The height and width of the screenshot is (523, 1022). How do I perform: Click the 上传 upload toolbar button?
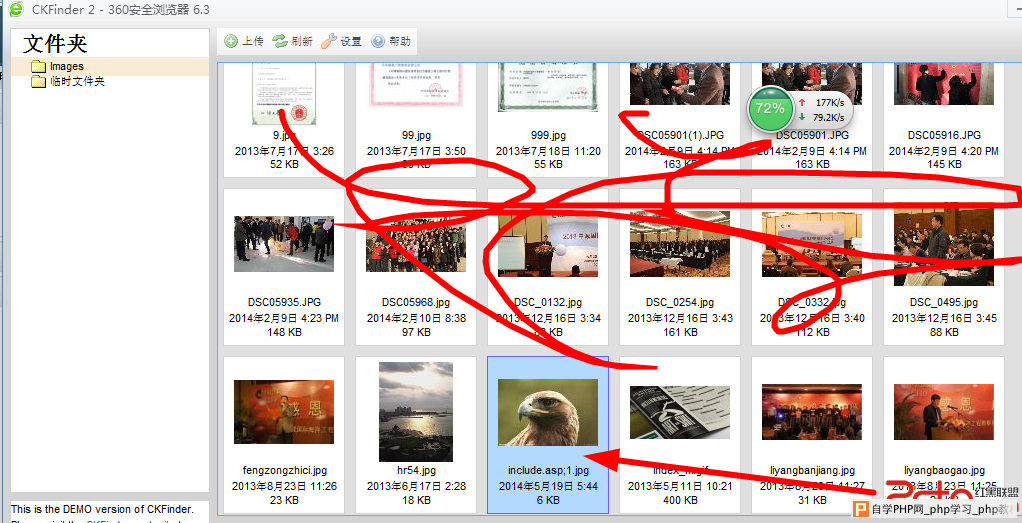point(244,41)
